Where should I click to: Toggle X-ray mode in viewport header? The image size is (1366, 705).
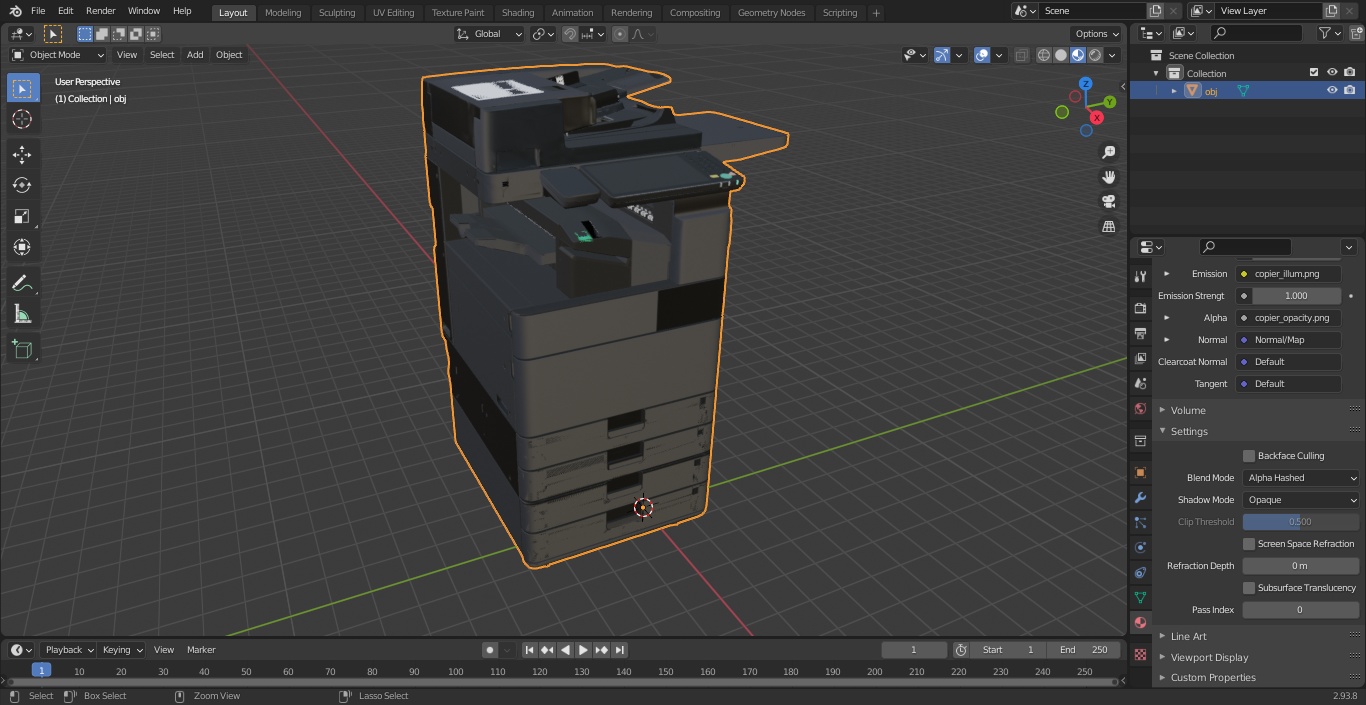click(1021, 55)
